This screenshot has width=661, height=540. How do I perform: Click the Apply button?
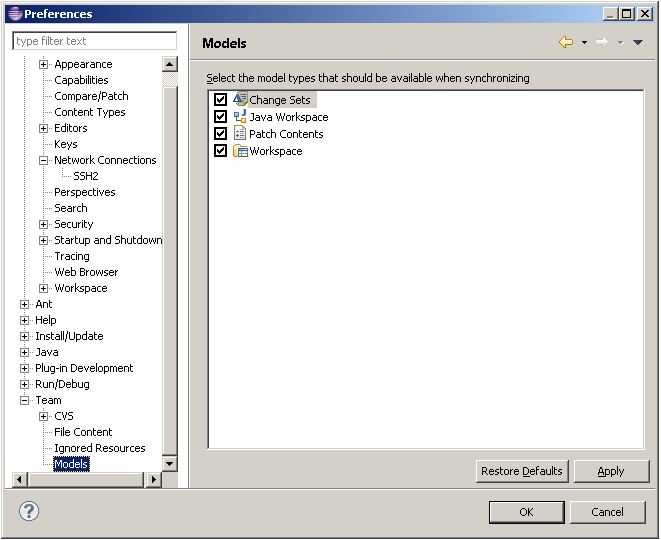pyautogui.click(x=611, y=471)
